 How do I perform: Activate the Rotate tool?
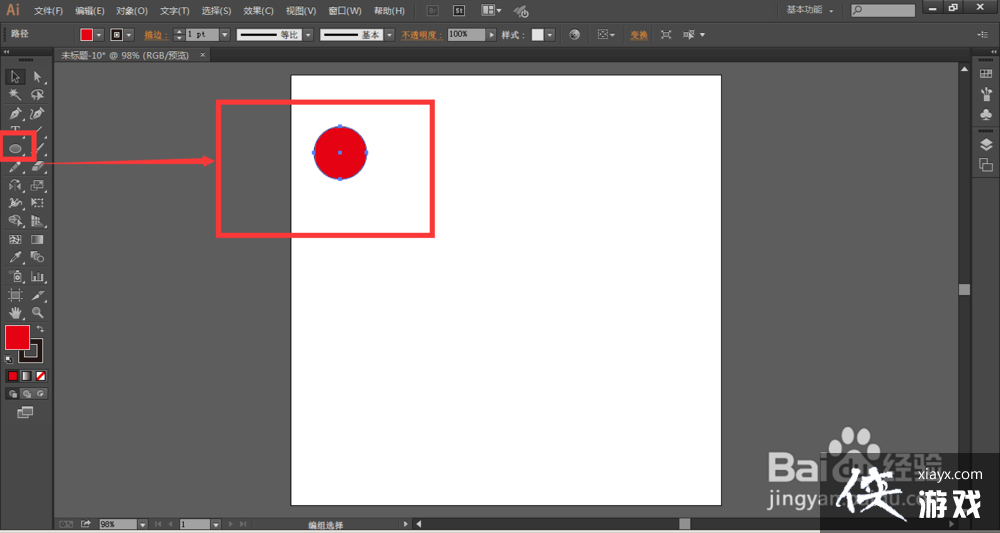tap(15, 186)
